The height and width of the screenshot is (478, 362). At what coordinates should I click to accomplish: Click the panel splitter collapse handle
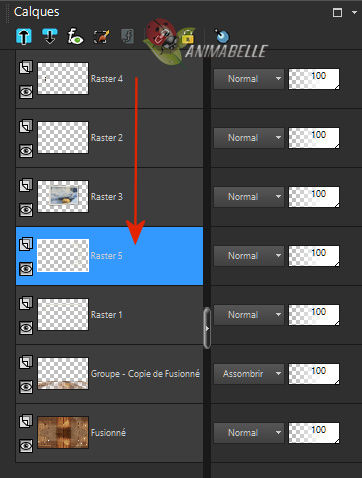(207, 328)
